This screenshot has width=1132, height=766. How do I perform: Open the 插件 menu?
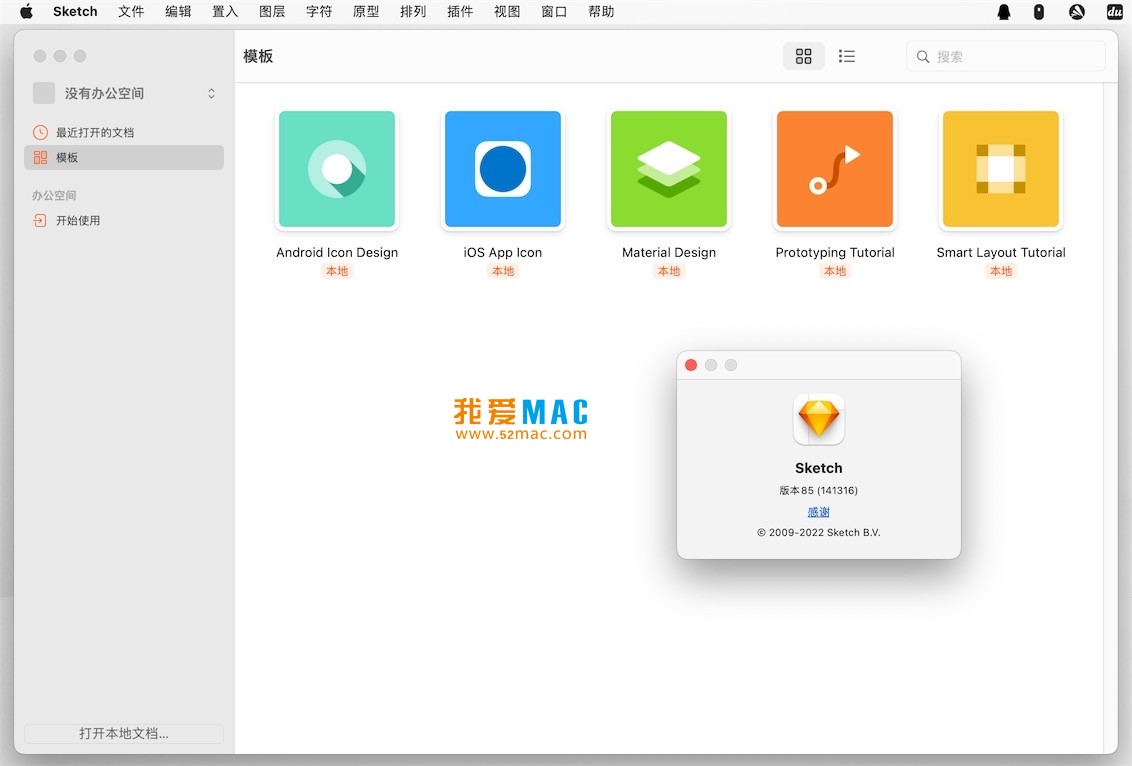pyautogui.click(x=460, y=12)
